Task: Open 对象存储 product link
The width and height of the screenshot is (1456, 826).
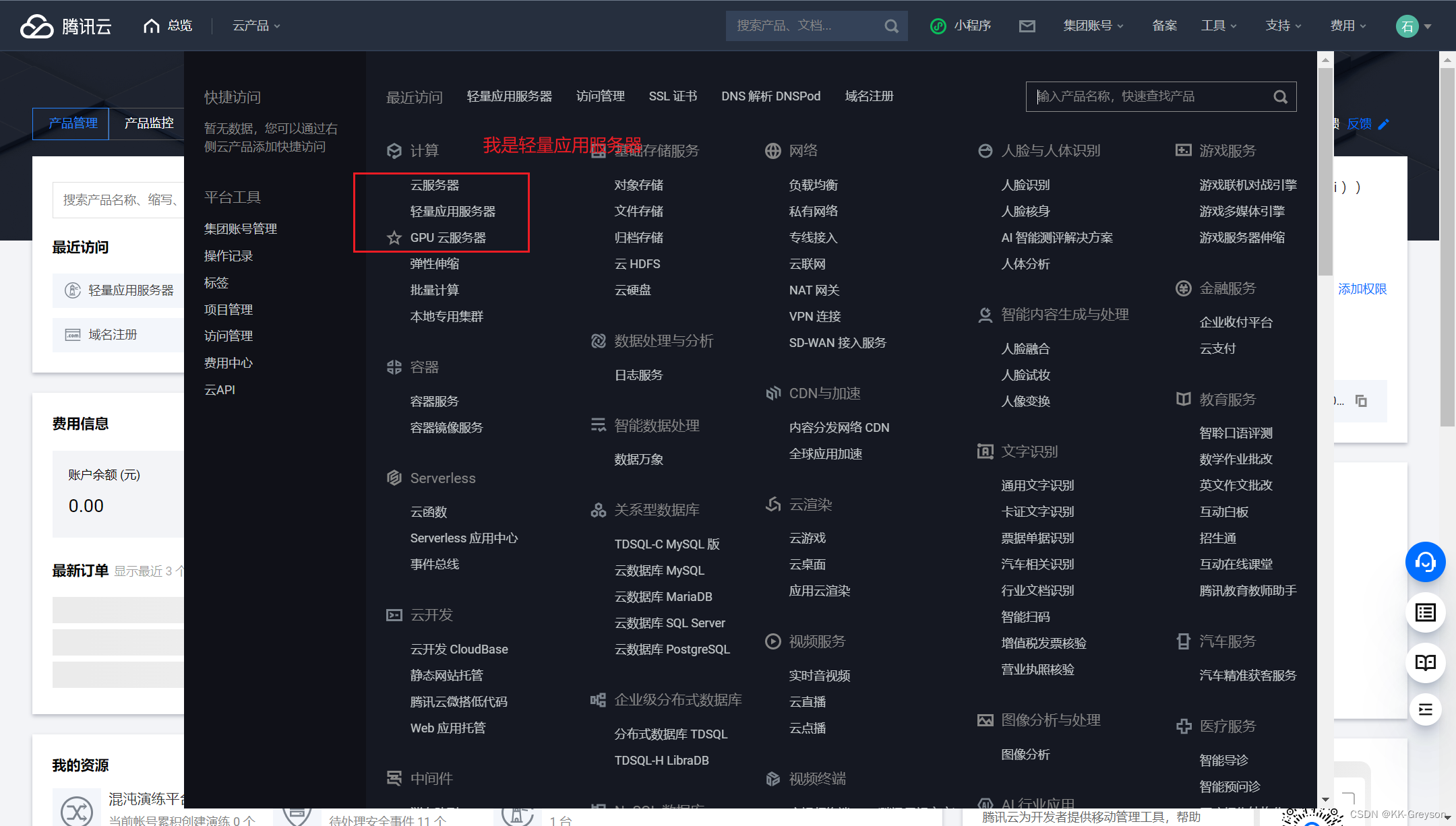Action: tap(639, 185)
